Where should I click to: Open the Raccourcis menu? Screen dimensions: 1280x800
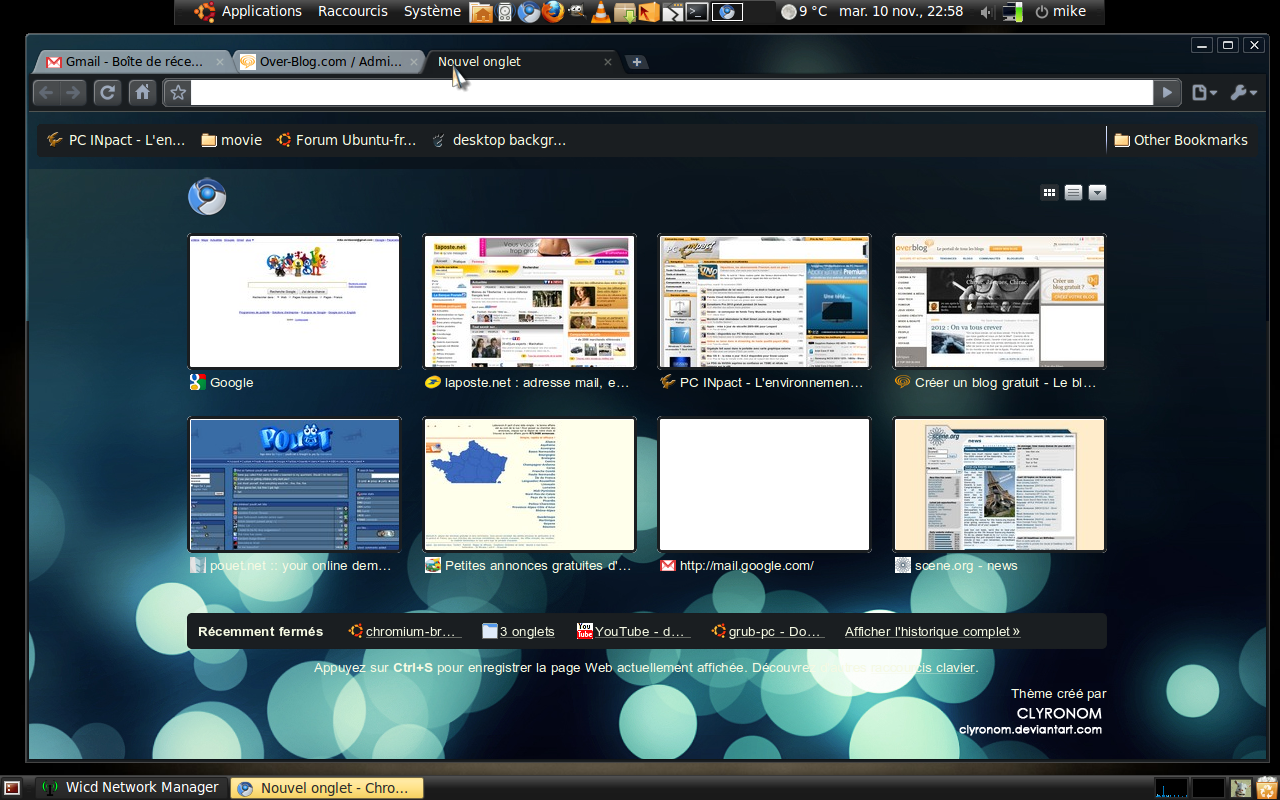click(x=352, y=11)
